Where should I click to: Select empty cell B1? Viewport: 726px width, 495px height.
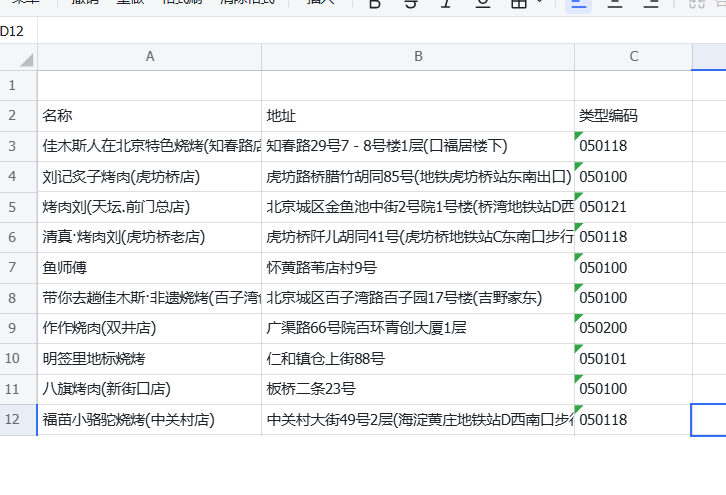point(418,86)
